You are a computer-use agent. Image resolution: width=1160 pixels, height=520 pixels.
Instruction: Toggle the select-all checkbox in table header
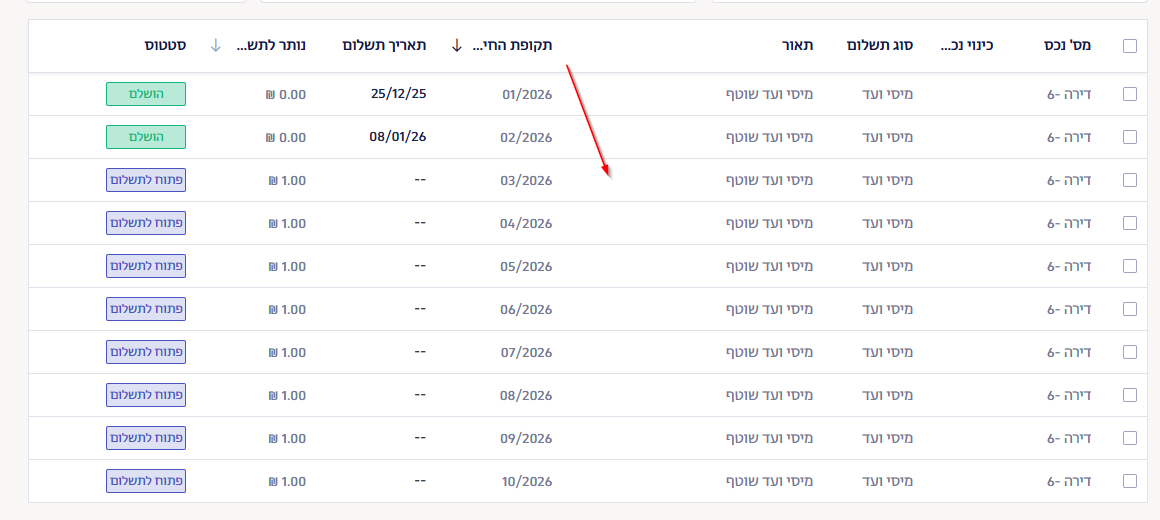pos(1130,46)
